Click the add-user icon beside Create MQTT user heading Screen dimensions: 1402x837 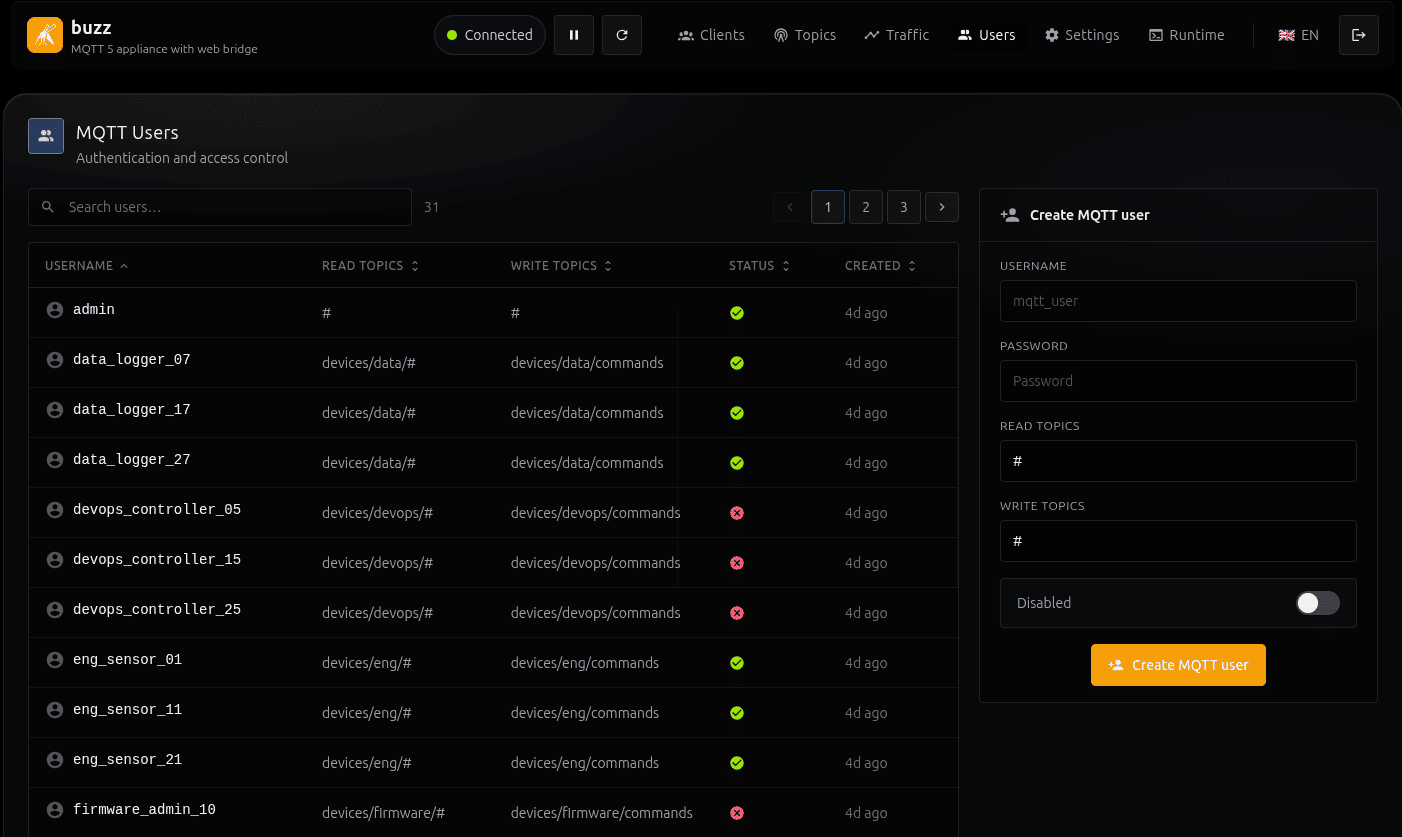pos(1010,215)
